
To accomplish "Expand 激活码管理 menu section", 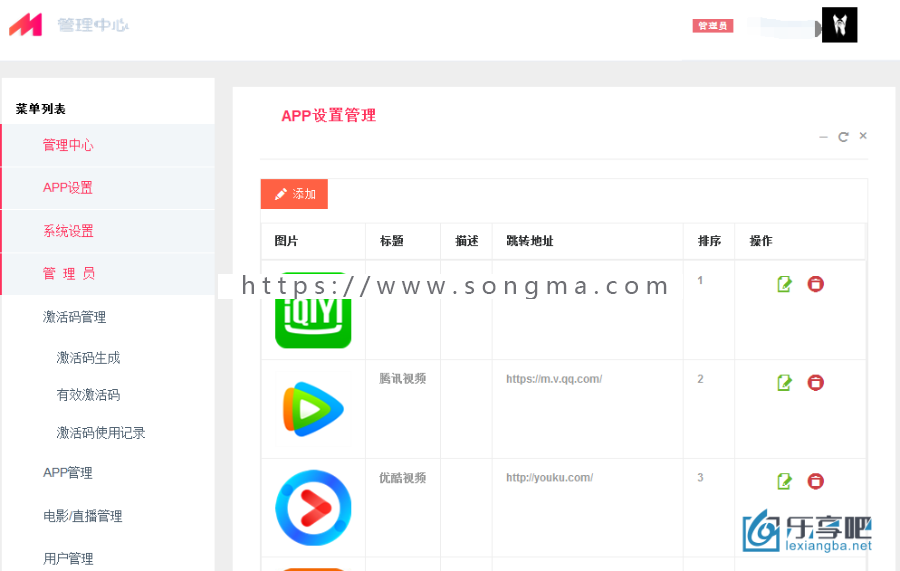I will click(75, 317).
